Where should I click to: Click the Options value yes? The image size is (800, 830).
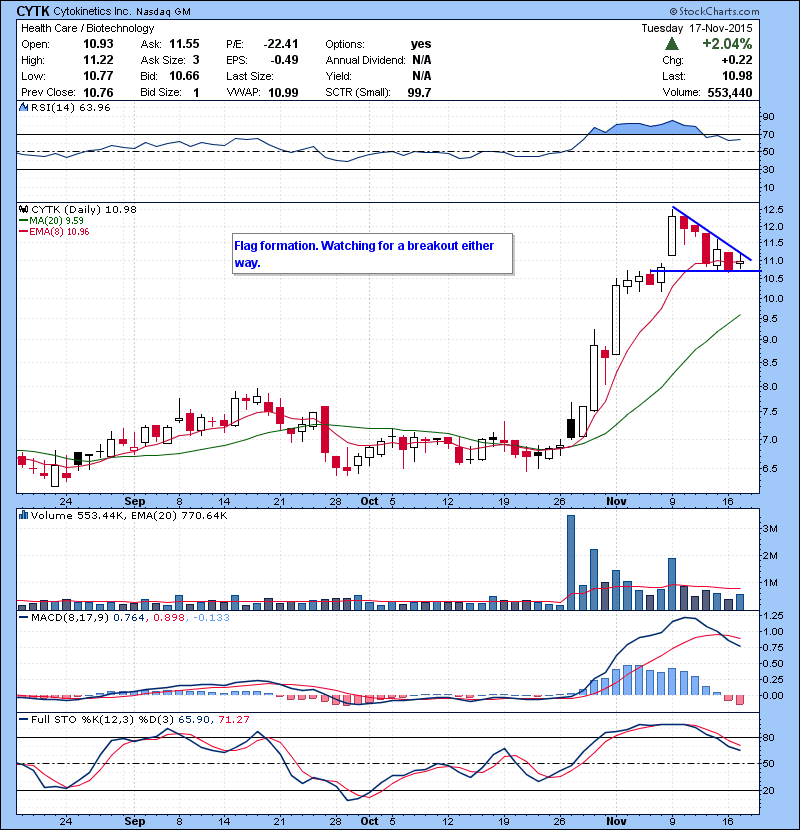pyautogui.click(x=421, y=44)
